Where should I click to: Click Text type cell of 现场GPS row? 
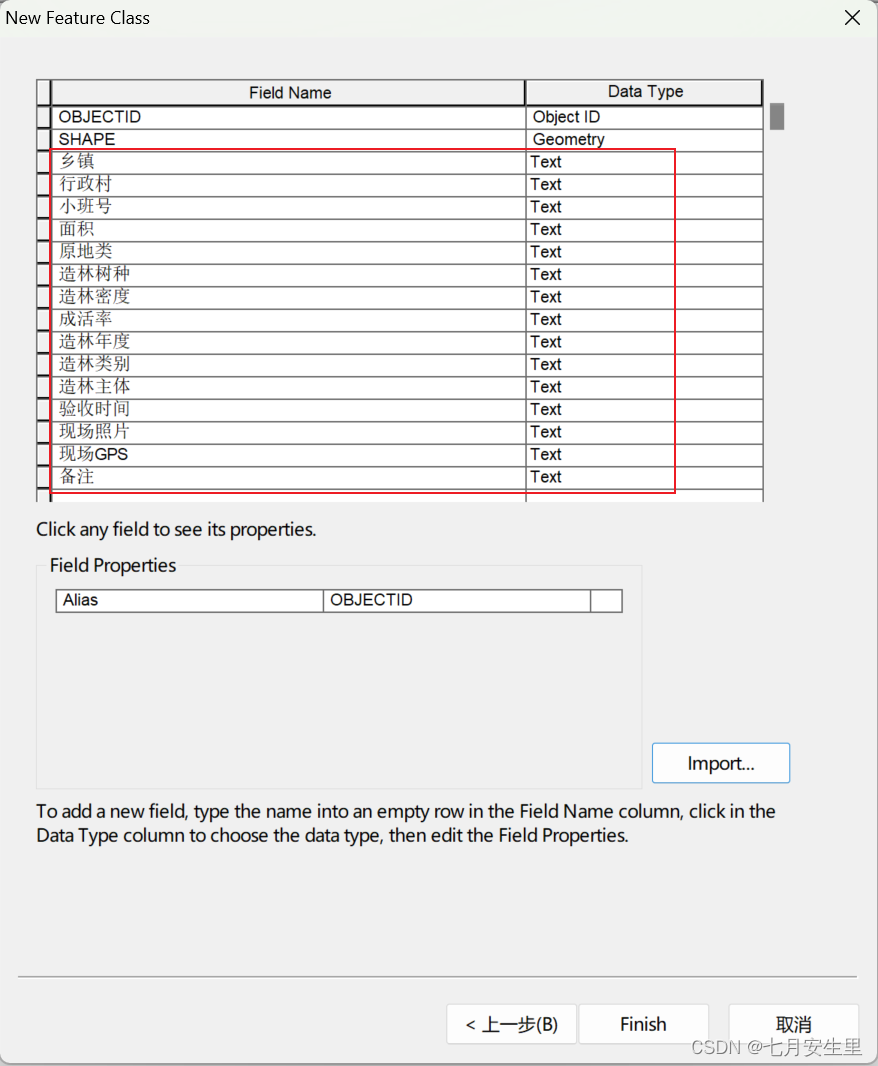coord(644,453)
